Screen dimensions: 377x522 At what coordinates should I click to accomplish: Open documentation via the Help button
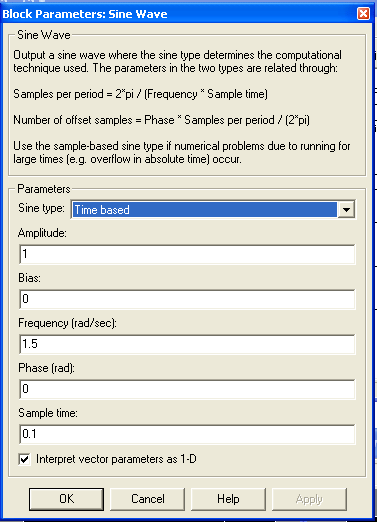point(228,499)
